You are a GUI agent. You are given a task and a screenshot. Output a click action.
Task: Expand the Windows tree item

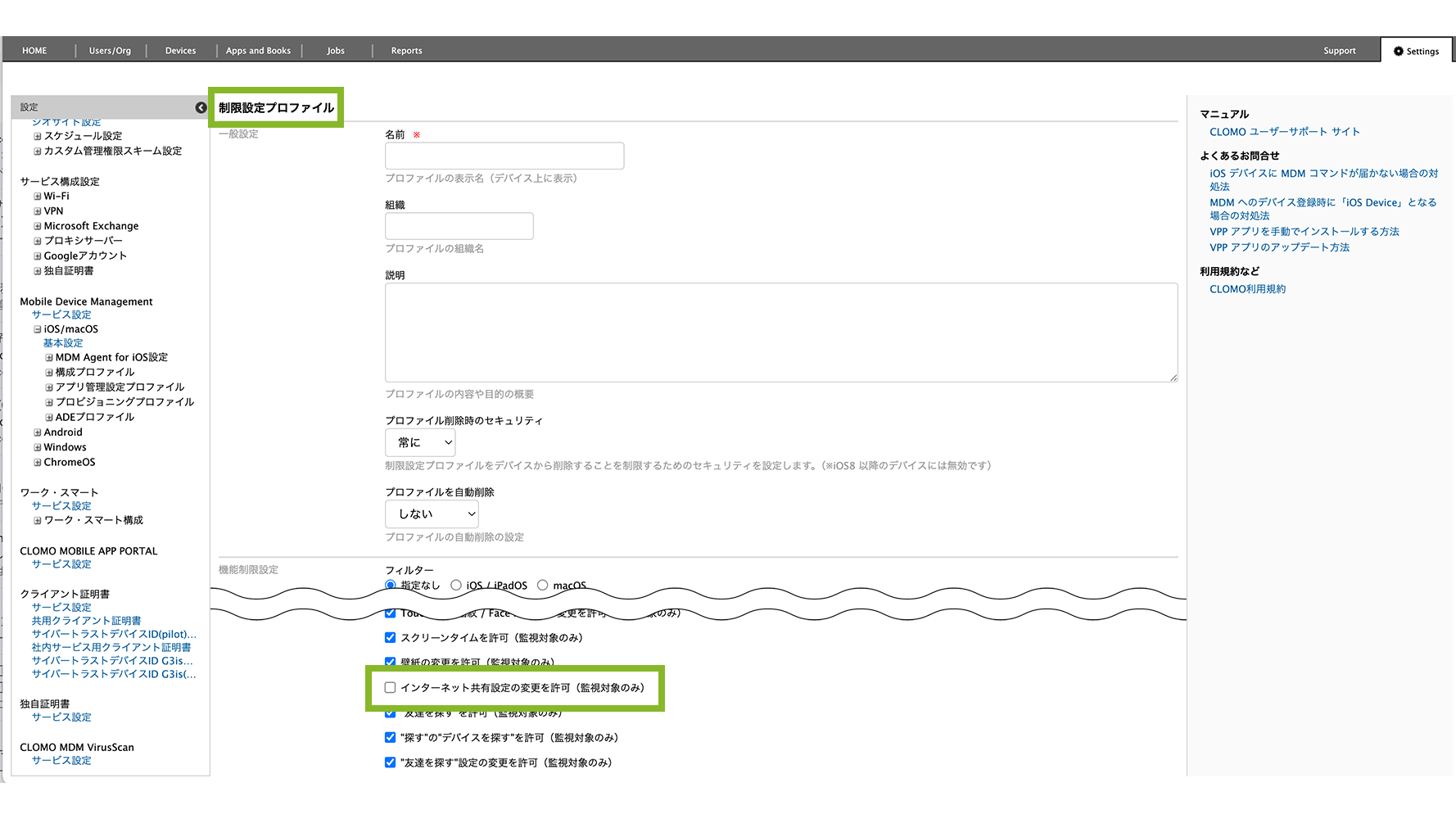pyautogui.click(x=38, y=448)
